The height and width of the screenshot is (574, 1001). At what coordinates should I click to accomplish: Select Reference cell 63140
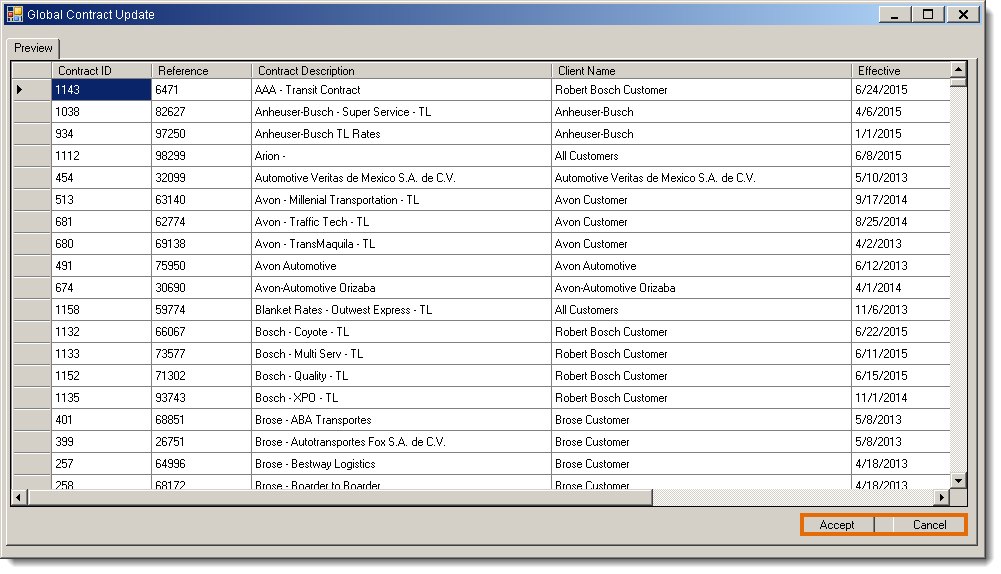click(x=202, y=200)
